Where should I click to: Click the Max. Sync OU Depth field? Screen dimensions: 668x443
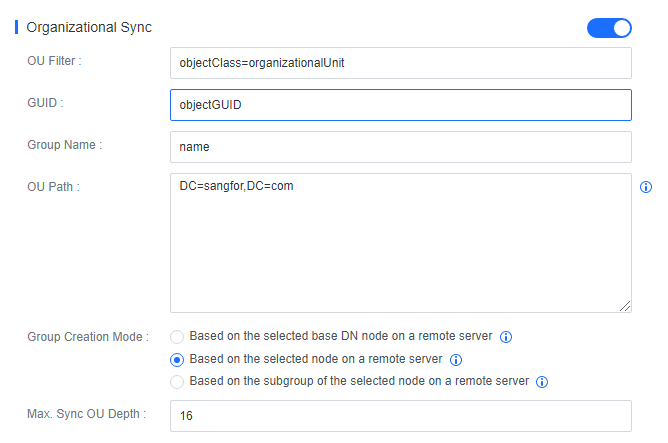tap(400, 415)
